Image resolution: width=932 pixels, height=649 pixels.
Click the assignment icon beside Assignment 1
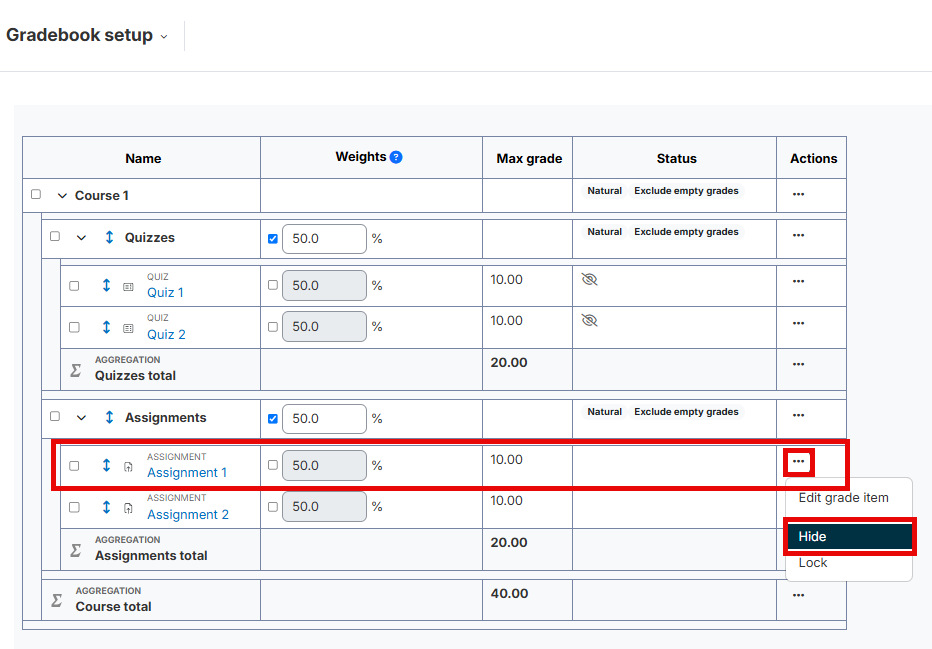(x=128, y=467)
